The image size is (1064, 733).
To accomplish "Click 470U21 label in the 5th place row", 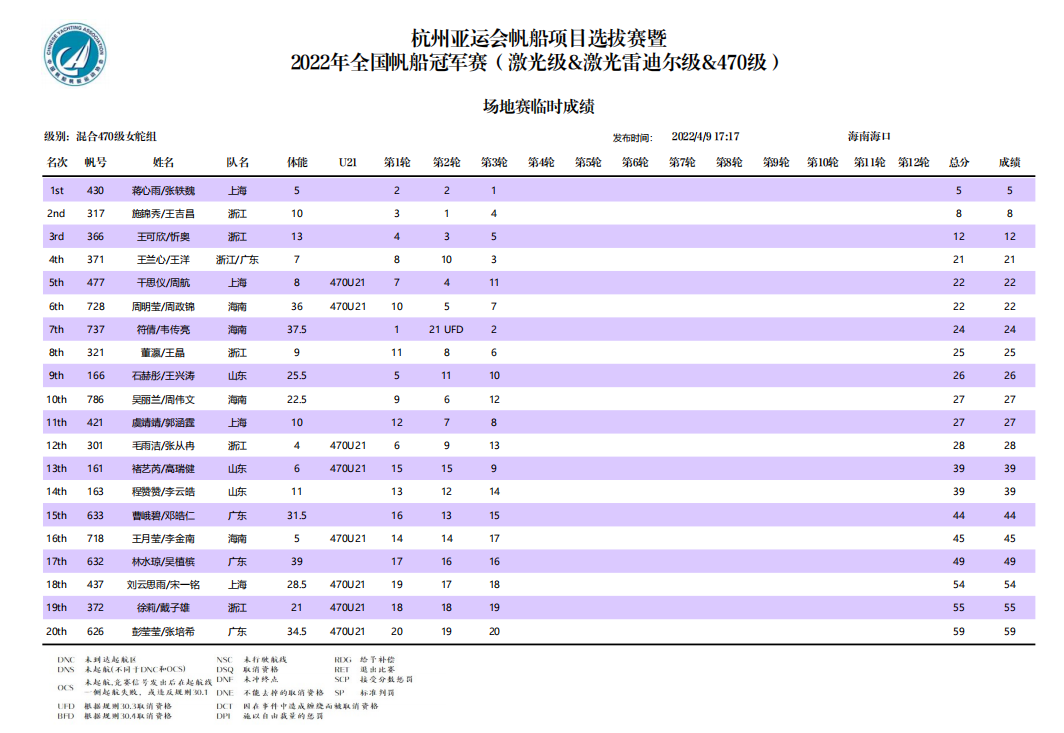I will (x=347, y=283).
